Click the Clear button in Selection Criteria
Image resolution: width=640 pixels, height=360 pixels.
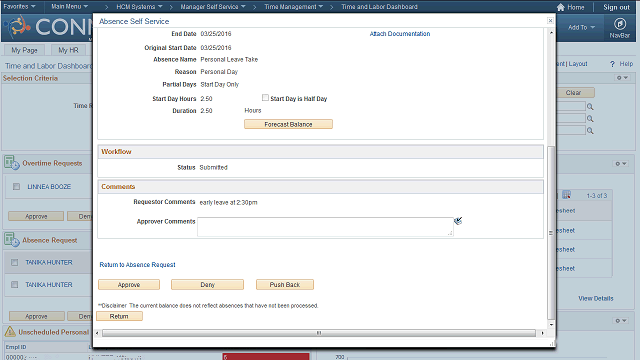pos(573,93)
